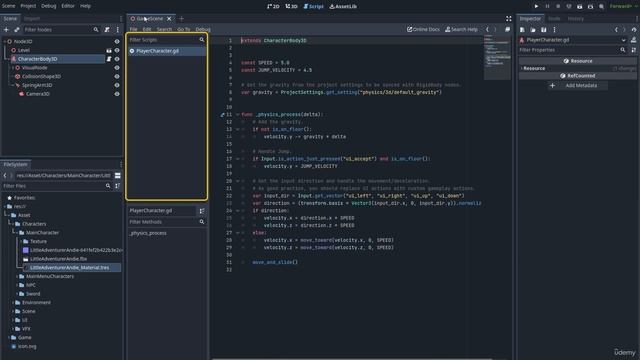Click the script minimap overview

497,57
